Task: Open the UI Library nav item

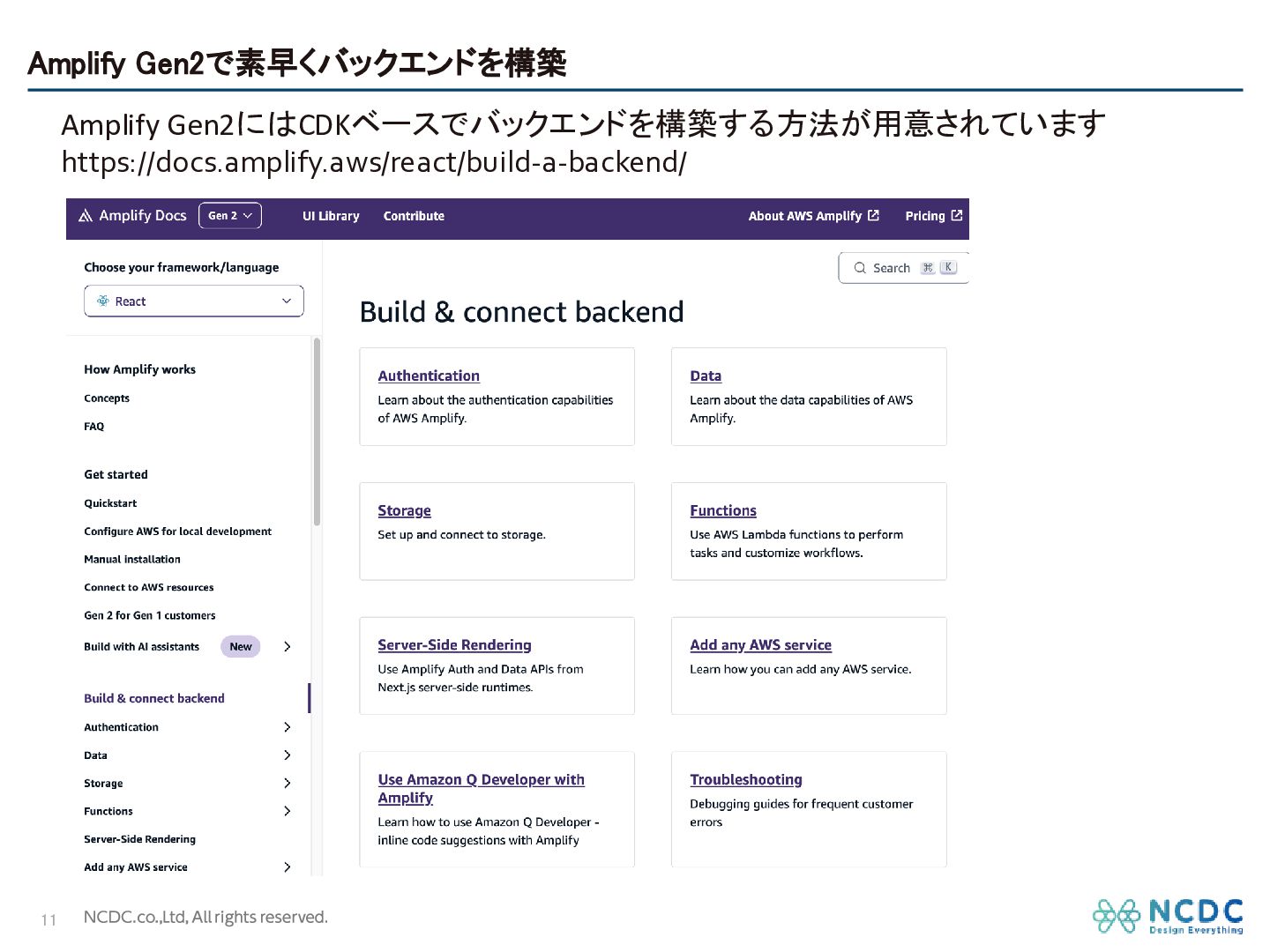Action: [x=331, y=216]
